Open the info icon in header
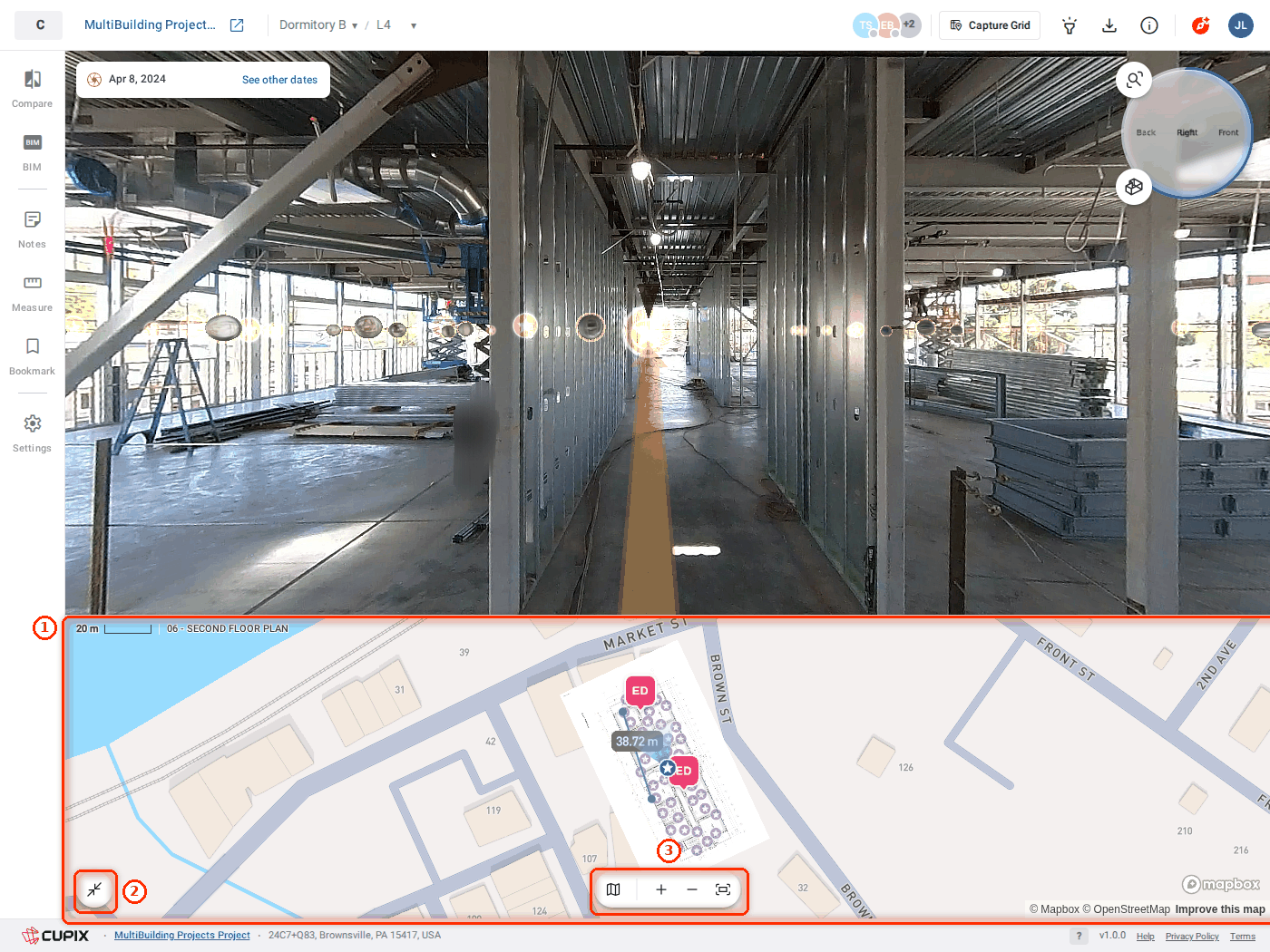Viewport: 1270px width, 952px height. click(1149, 25)
